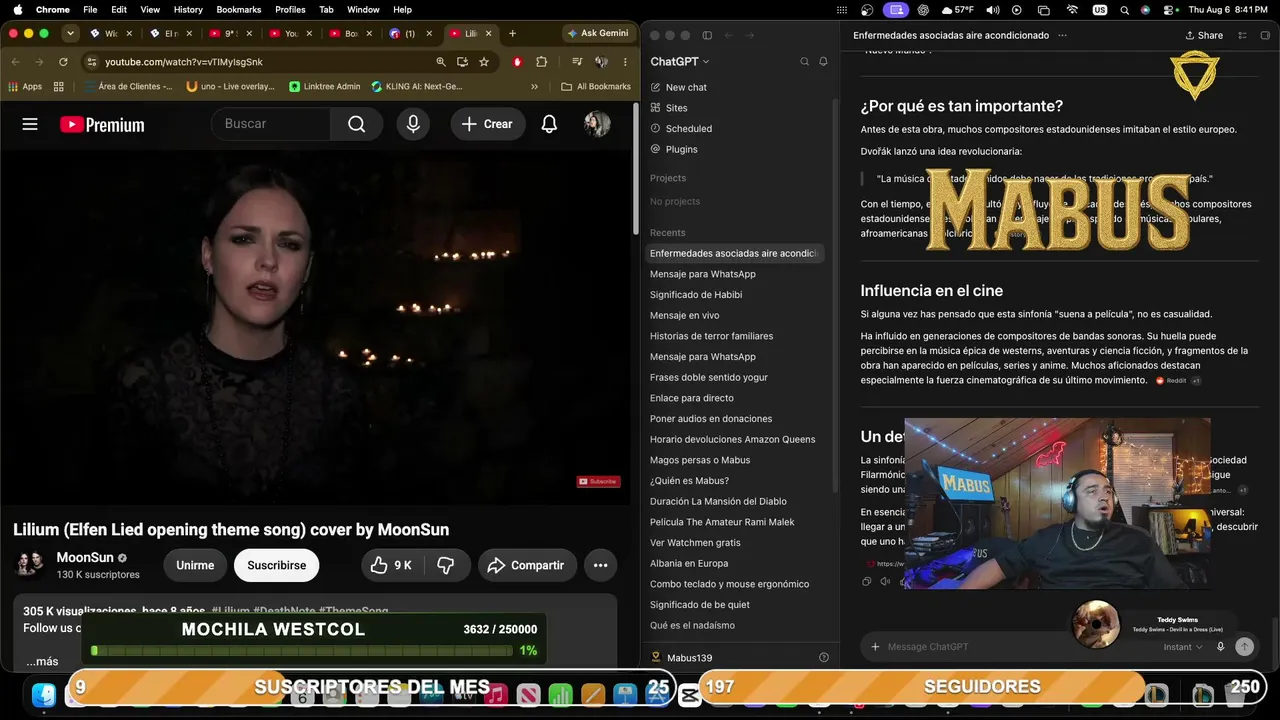Click the Ask Gemini button
Image resolution: width=1280 pixels, height=720 pixels.
598,33
